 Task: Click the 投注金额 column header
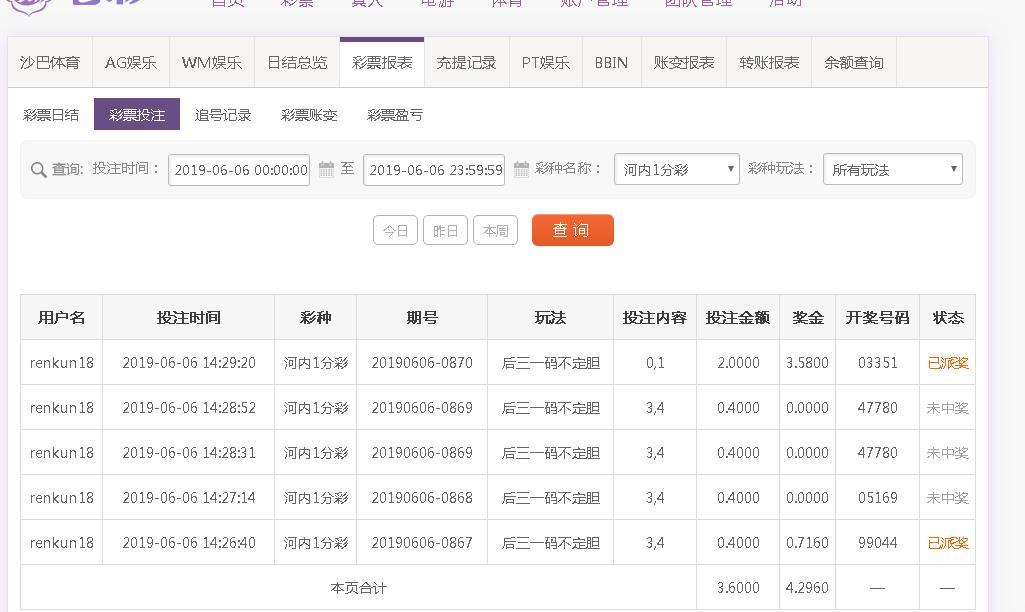point(738,318)
